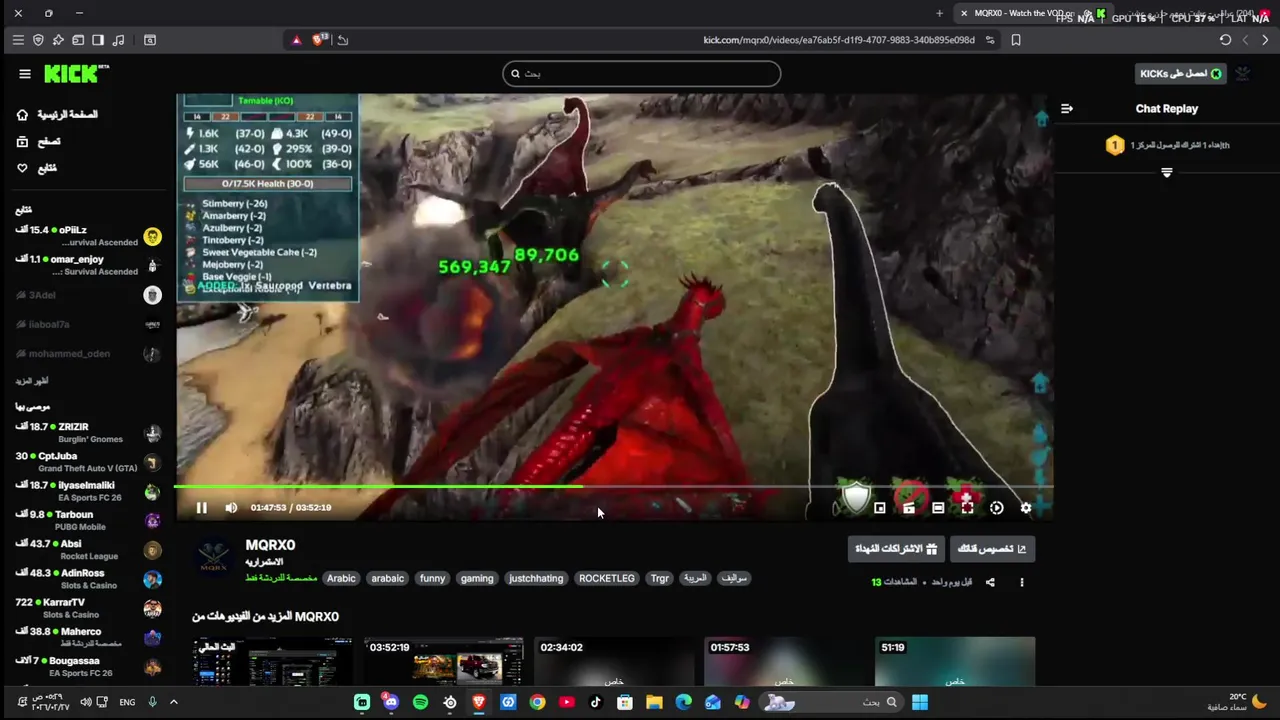
Task: Select the gaming tag
Action: pyautogui.click(x=477, y=578)
